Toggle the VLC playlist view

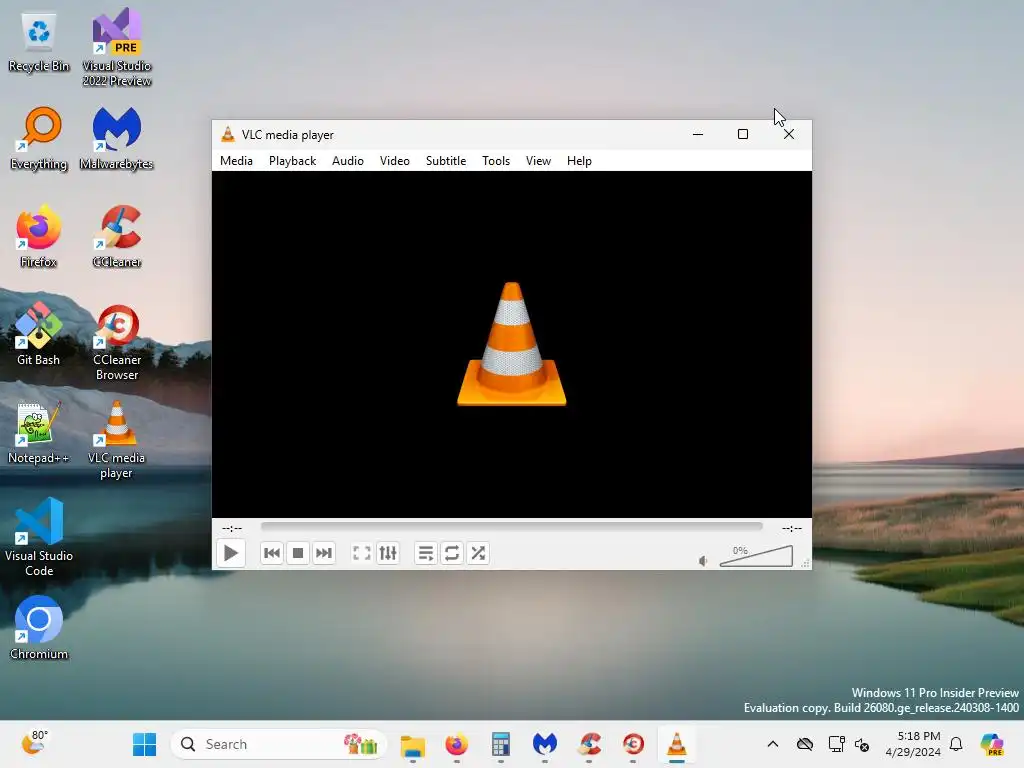426,553
